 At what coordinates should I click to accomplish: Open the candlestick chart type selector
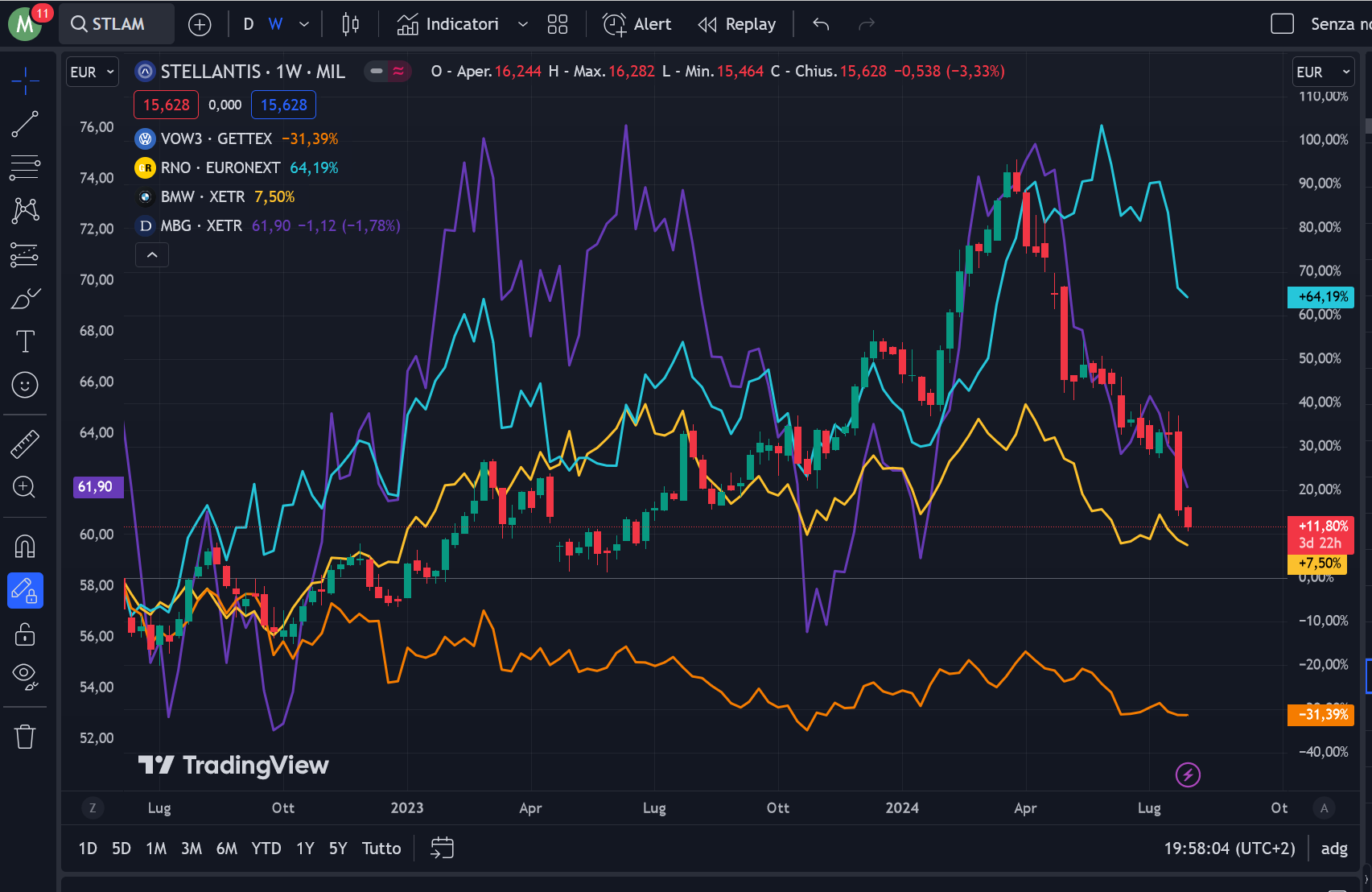[x=350, y=24]
